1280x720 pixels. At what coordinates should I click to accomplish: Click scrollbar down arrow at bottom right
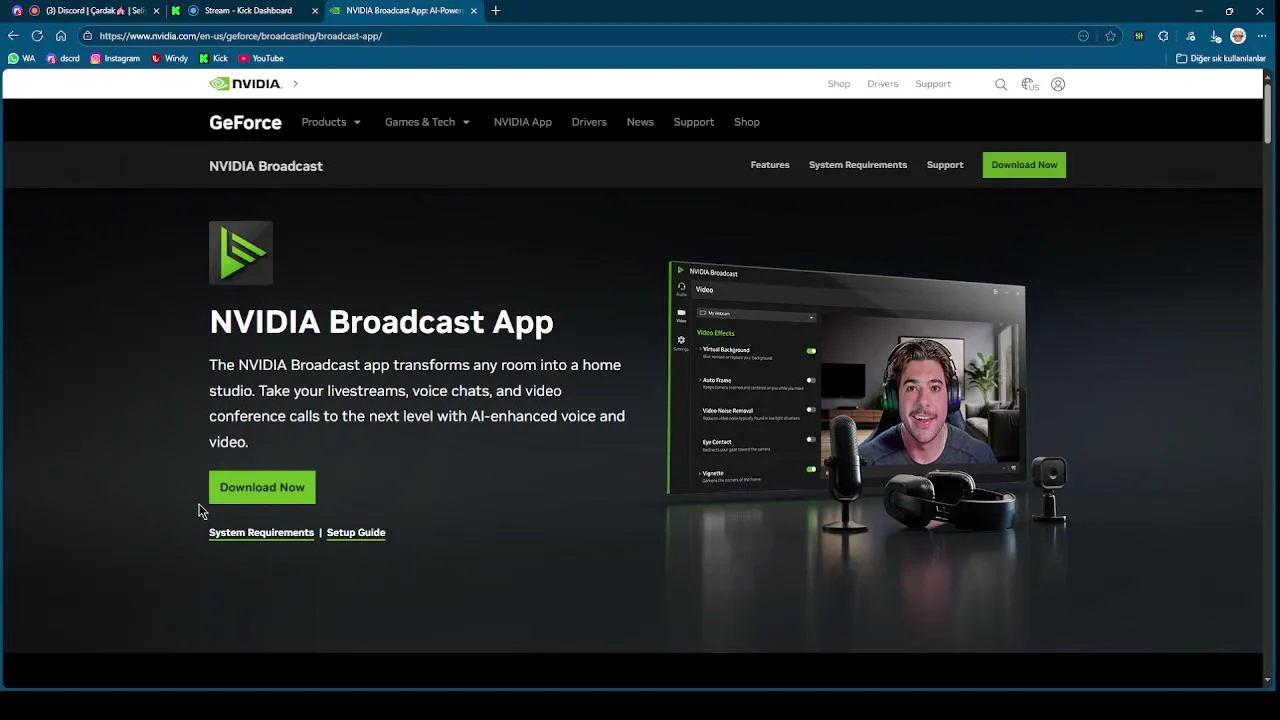tap(1268, 680)
